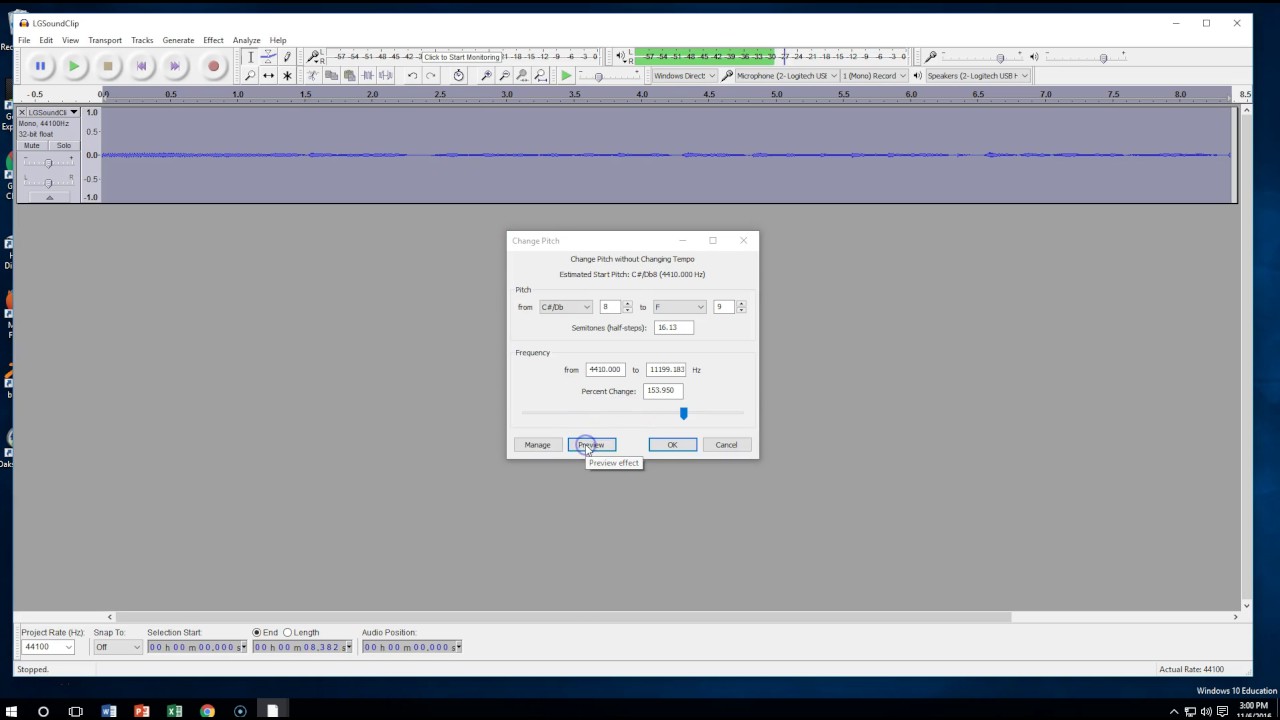Select the Zoom magnifier tool
The height and width of the screenshot is (720, 1280).
click(250, 75)
